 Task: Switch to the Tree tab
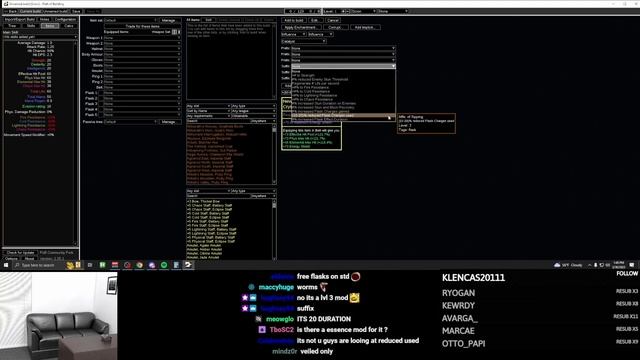tap(12, 26)
